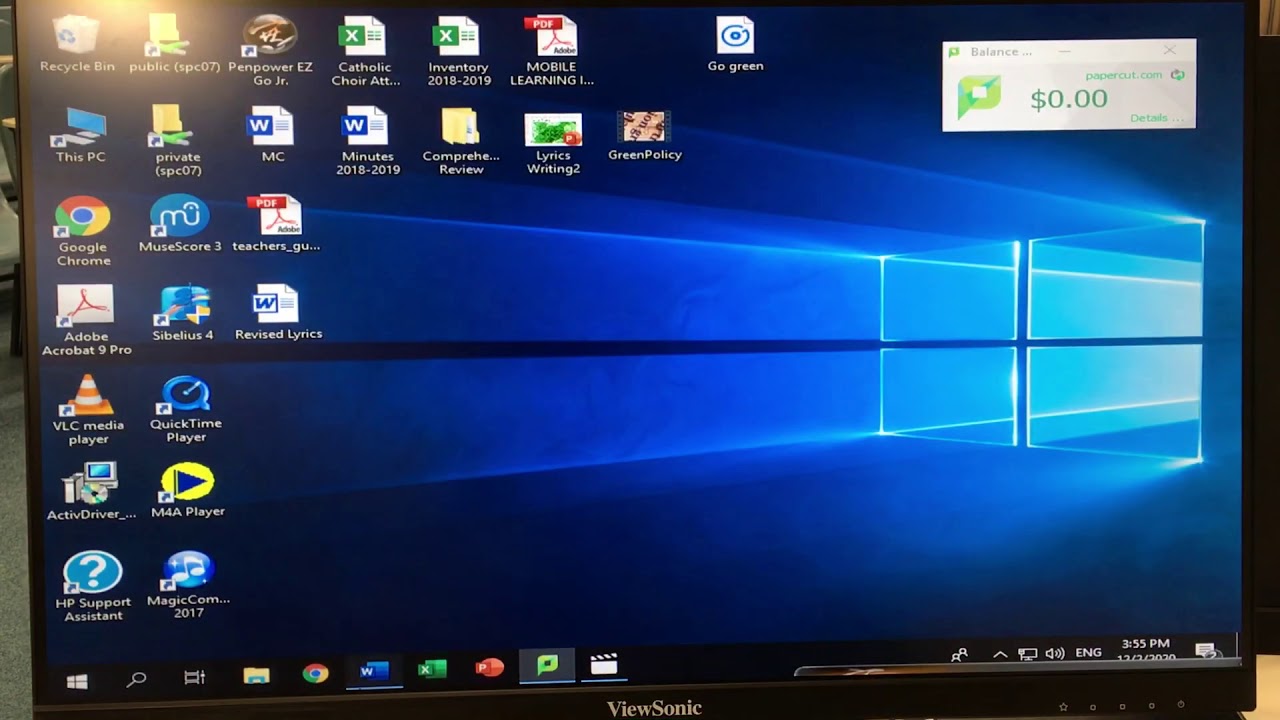The image size is (1280, 720).
Task: Select the This PC desktop icon
Action: tap(80, 134)
